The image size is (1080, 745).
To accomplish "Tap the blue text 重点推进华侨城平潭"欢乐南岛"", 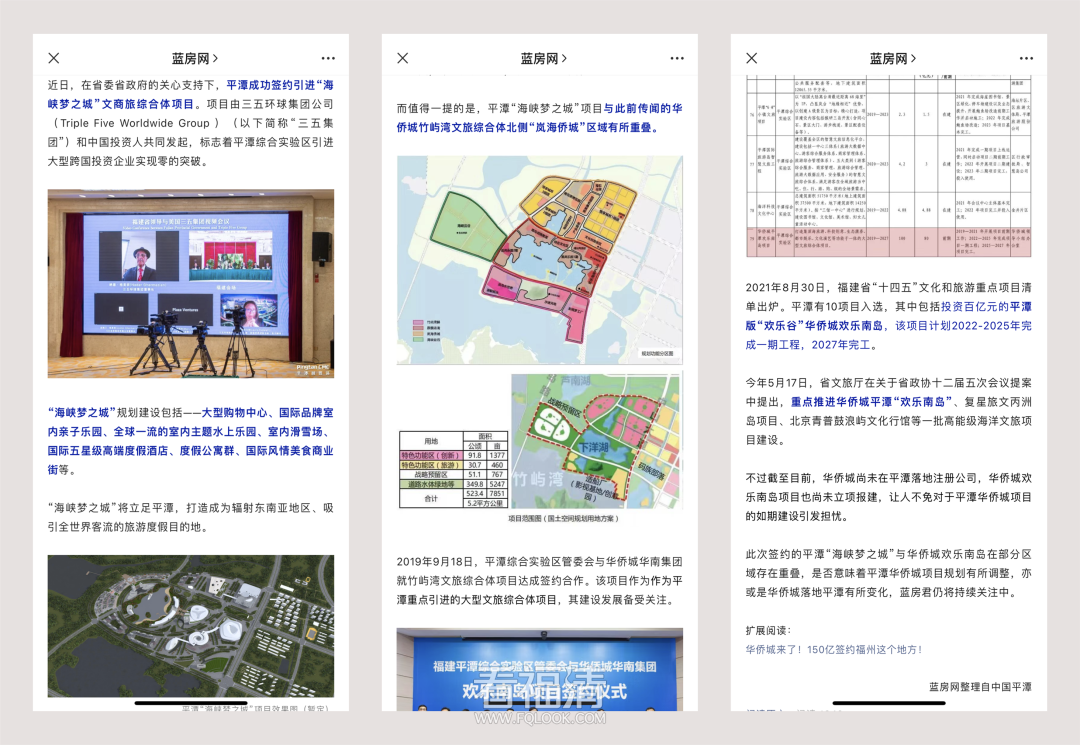I will [x=871, y=401].
